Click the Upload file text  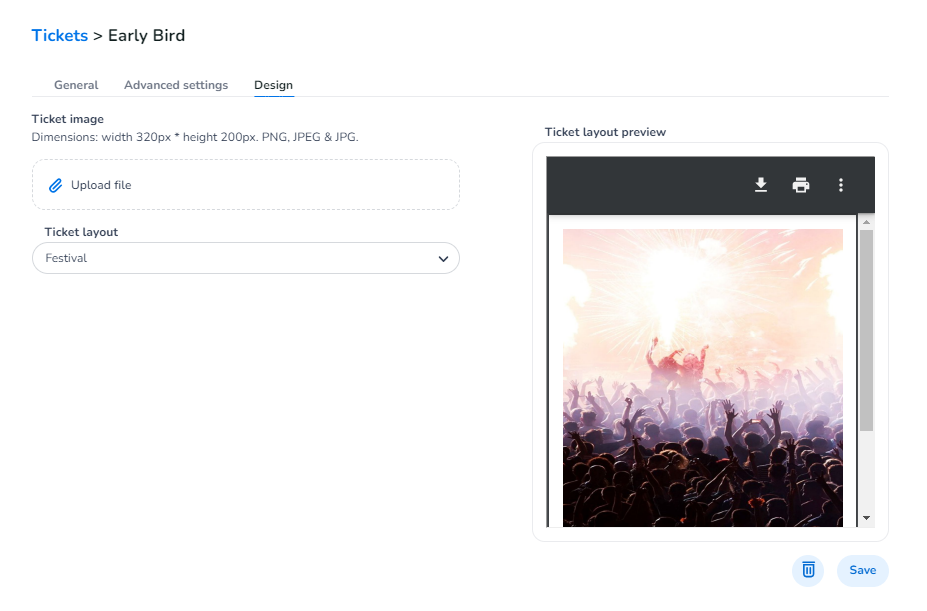101,185
